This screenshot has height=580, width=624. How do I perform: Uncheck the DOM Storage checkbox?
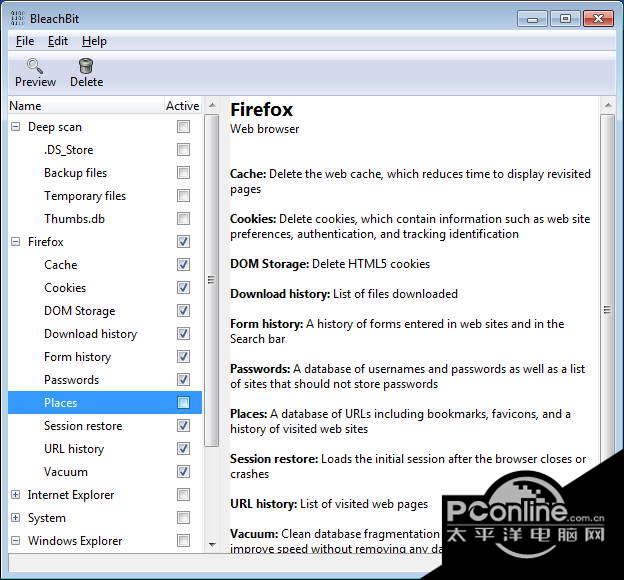(x=183, y=311)
